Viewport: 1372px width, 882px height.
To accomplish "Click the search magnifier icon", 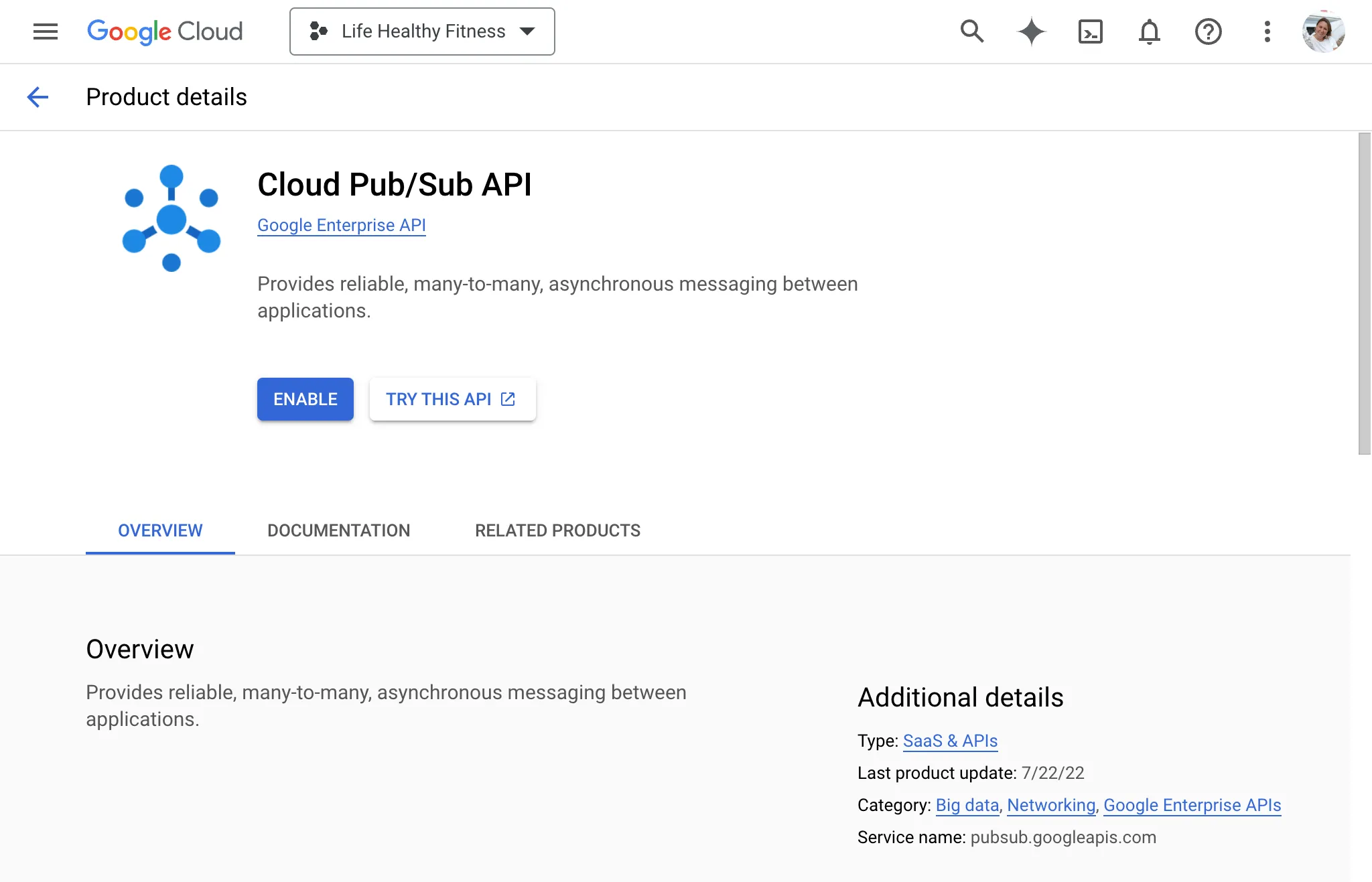I will [x=972, y=31].
